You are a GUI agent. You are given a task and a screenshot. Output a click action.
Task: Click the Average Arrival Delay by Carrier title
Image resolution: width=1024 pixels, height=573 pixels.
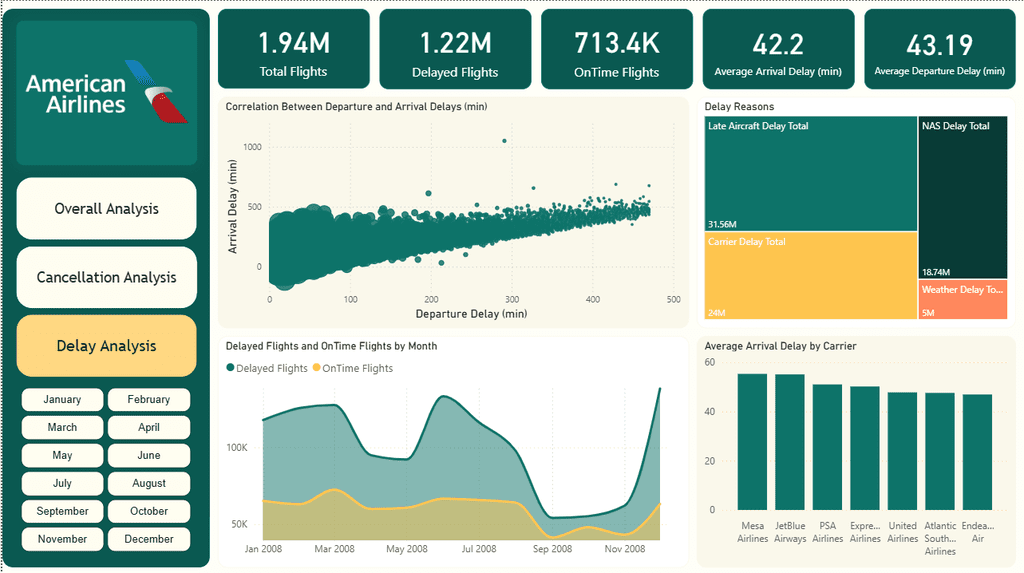coord(780,346)
